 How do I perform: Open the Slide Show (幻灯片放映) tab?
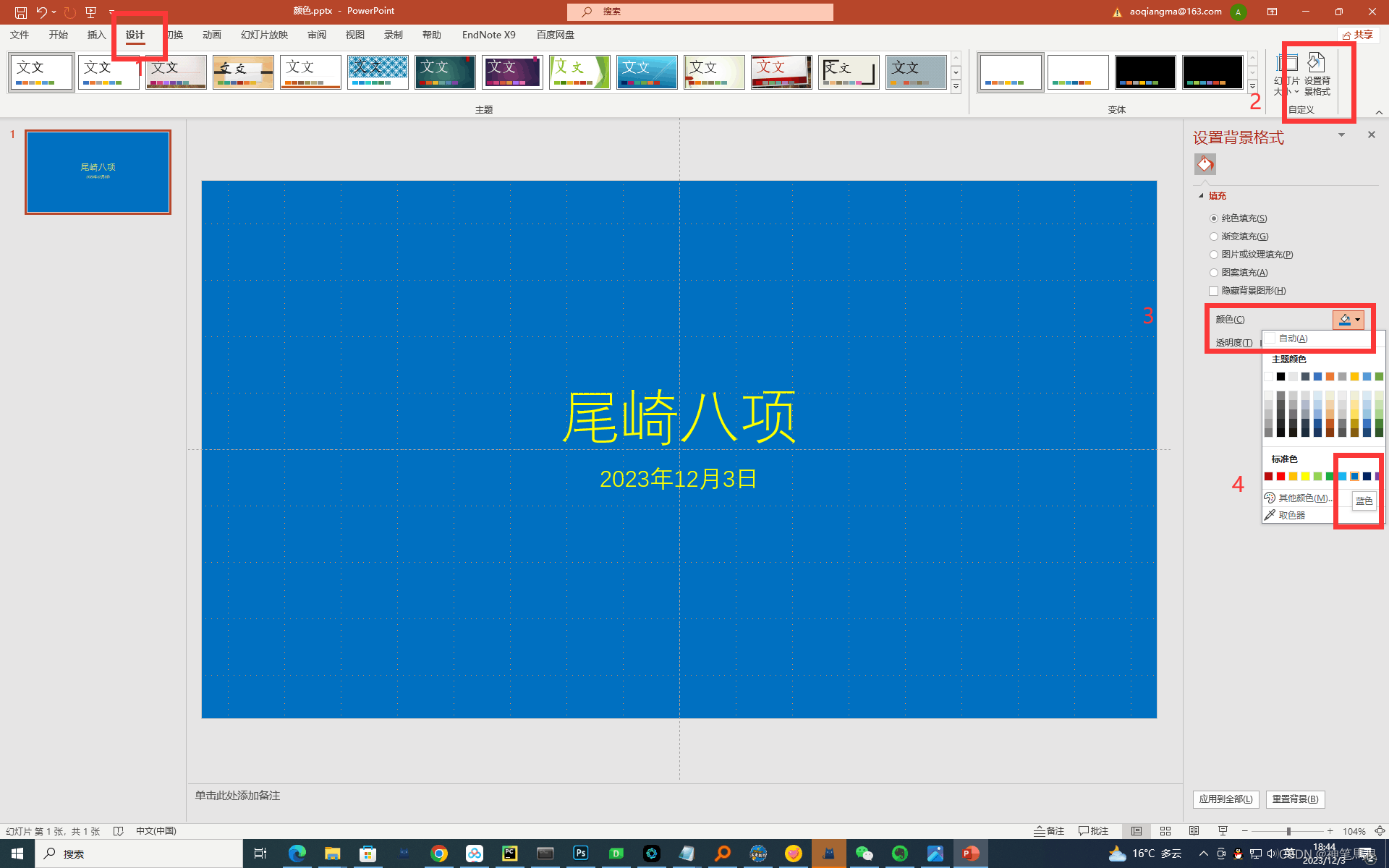(264, 35)
